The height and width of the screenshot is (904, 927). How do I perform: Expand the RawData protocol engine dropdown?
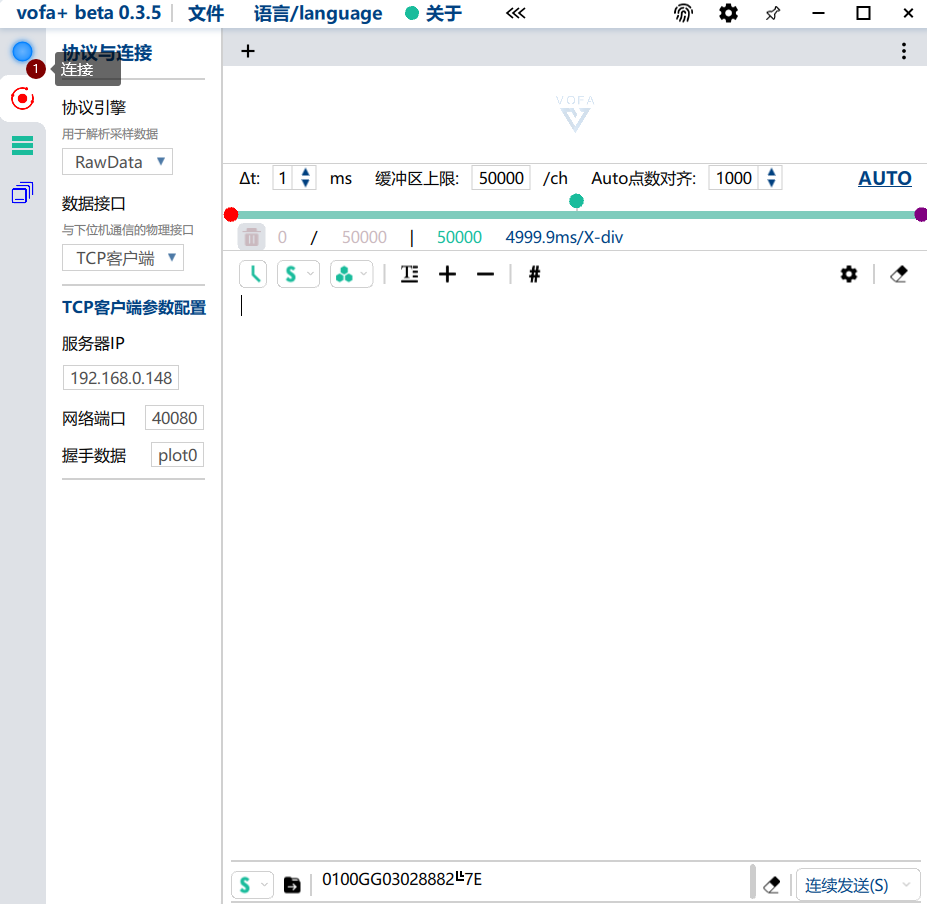pyautogui.click(x=117, y=162)
